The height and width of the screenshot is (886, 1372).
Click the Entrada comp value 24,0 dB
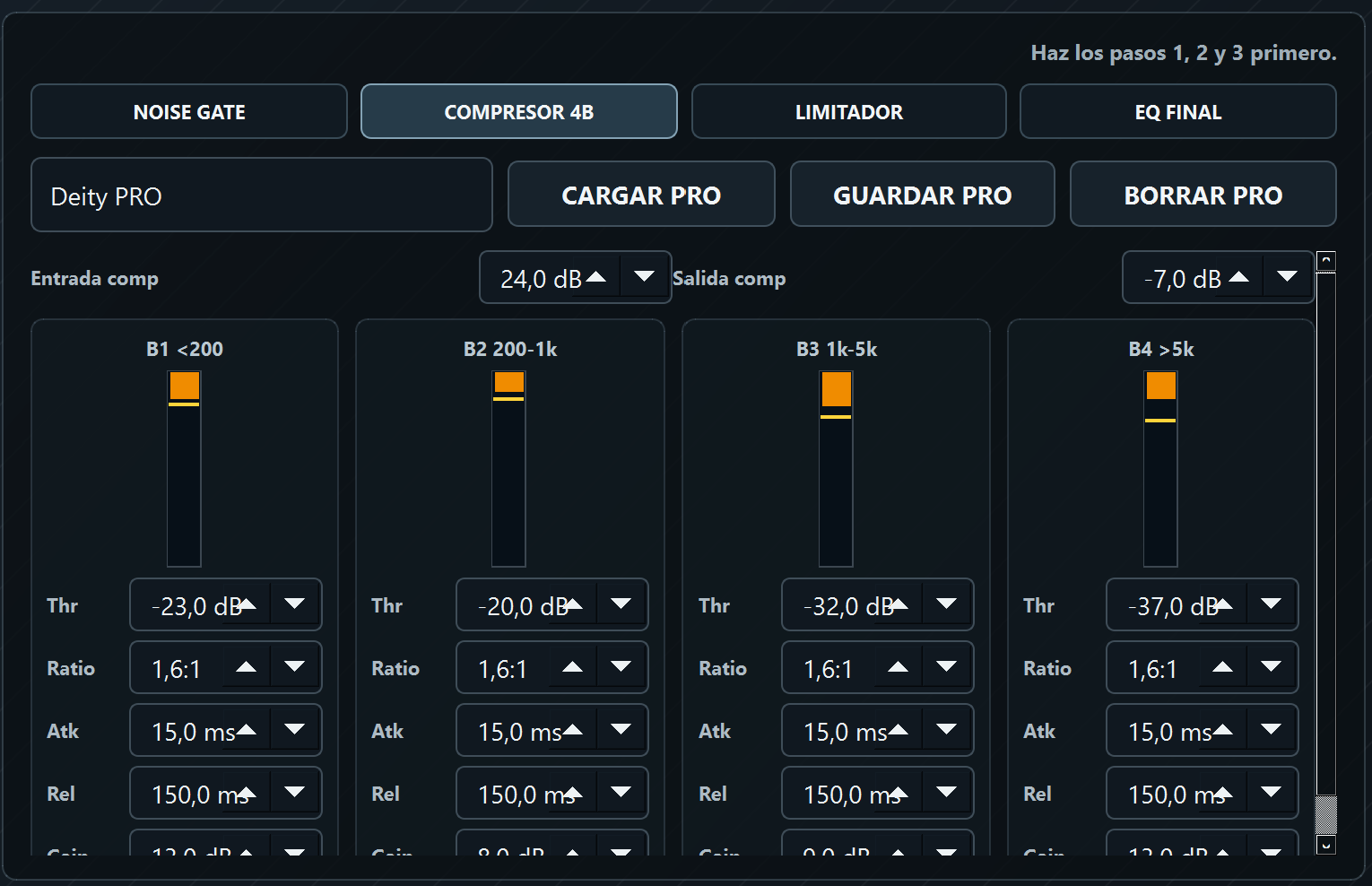[542, 280]
